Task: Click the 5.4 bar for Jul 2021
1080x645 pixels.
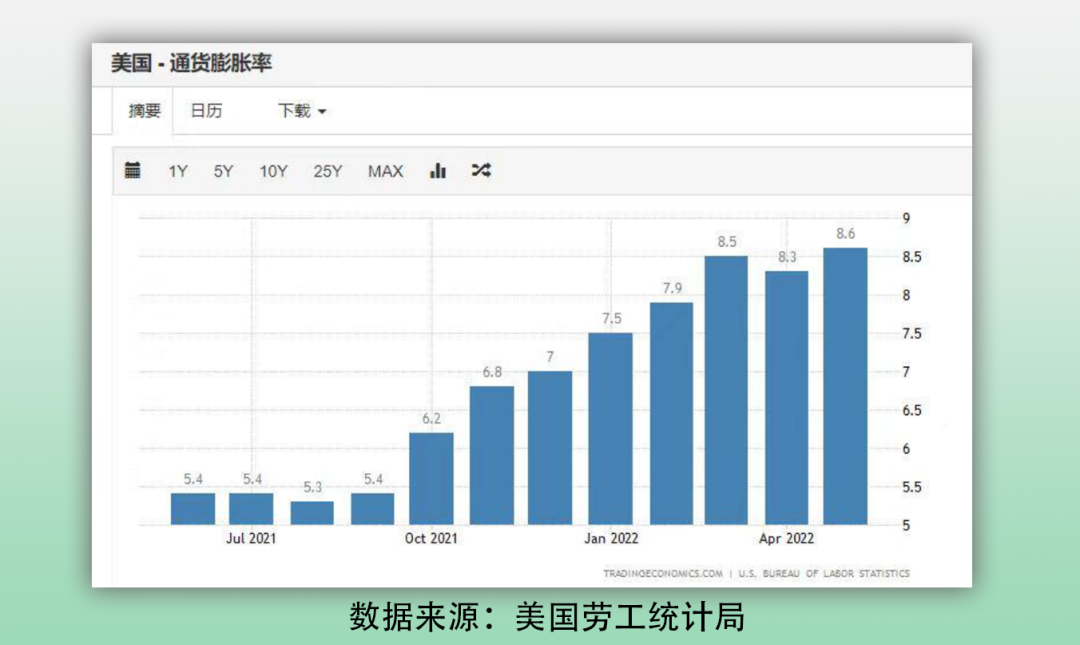Action: (x=251, y=509)
